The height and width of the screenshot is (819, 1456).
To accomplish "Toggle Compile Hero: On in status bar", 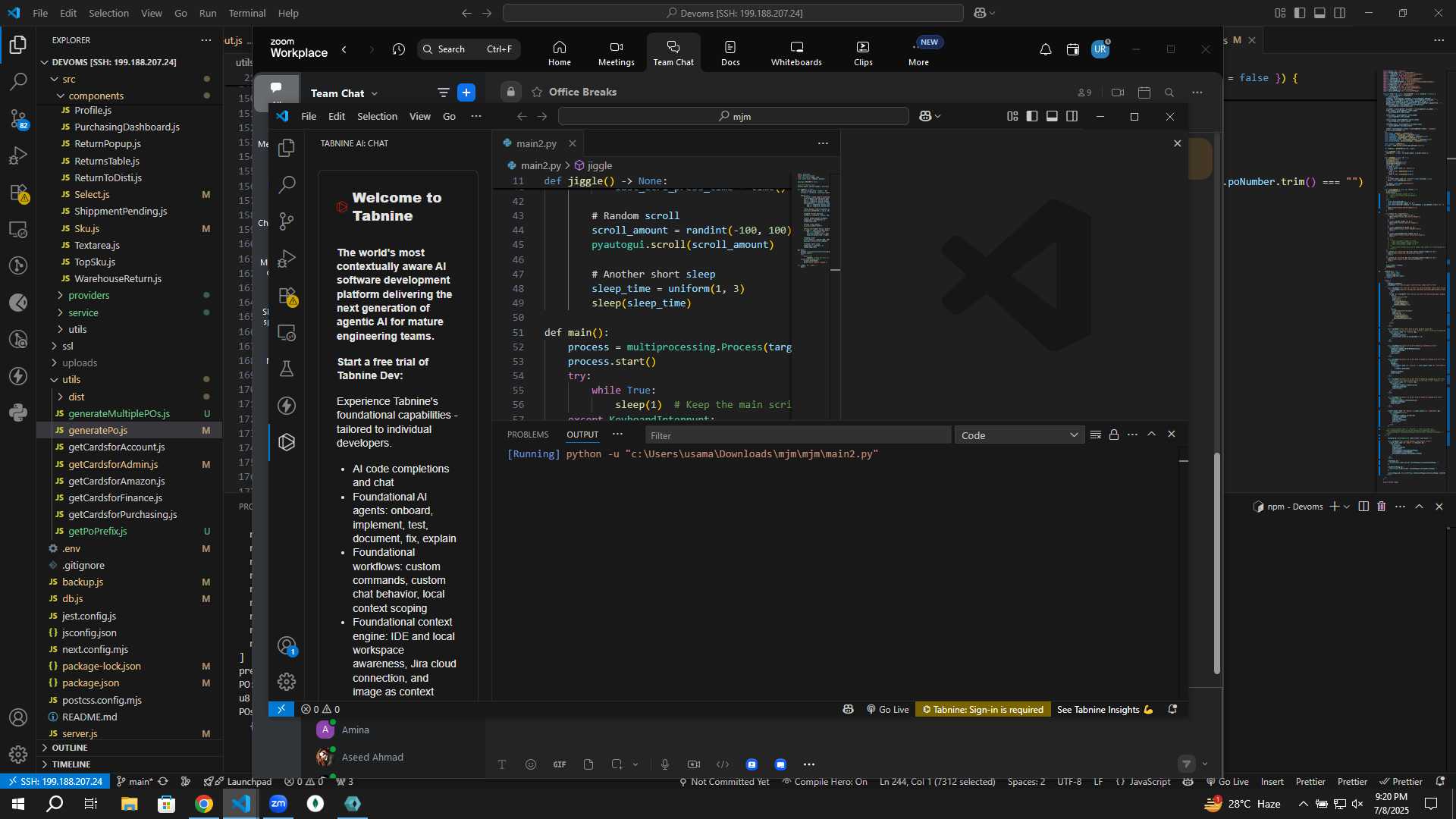I will [x=824, y=782].
